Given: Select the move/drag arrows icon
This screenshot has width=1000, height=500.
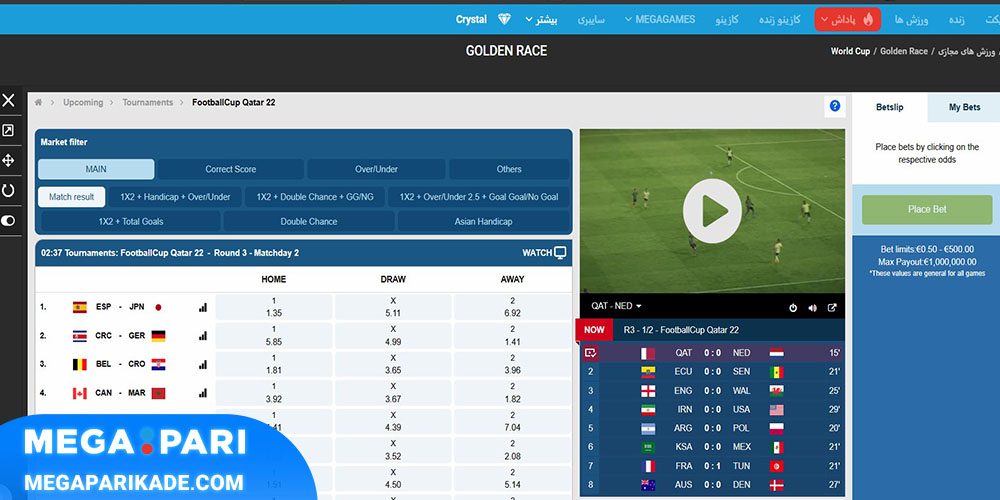Looking at the screenshot, I should 8,160.
